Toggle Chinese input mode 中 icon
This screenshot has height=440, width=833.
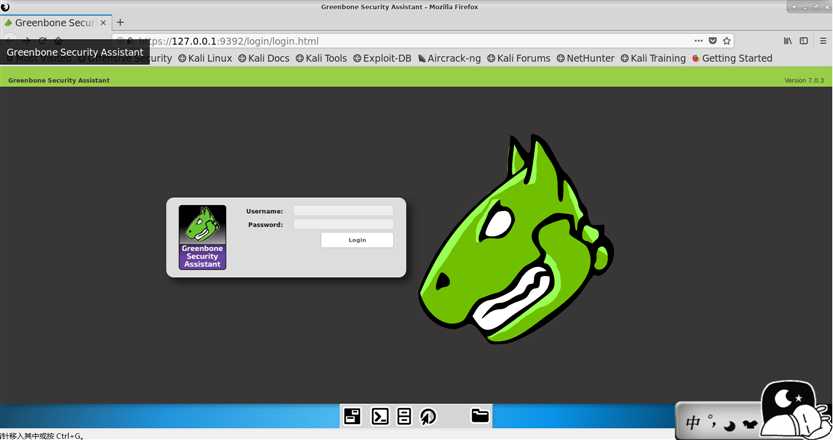[x=693, y=423]
